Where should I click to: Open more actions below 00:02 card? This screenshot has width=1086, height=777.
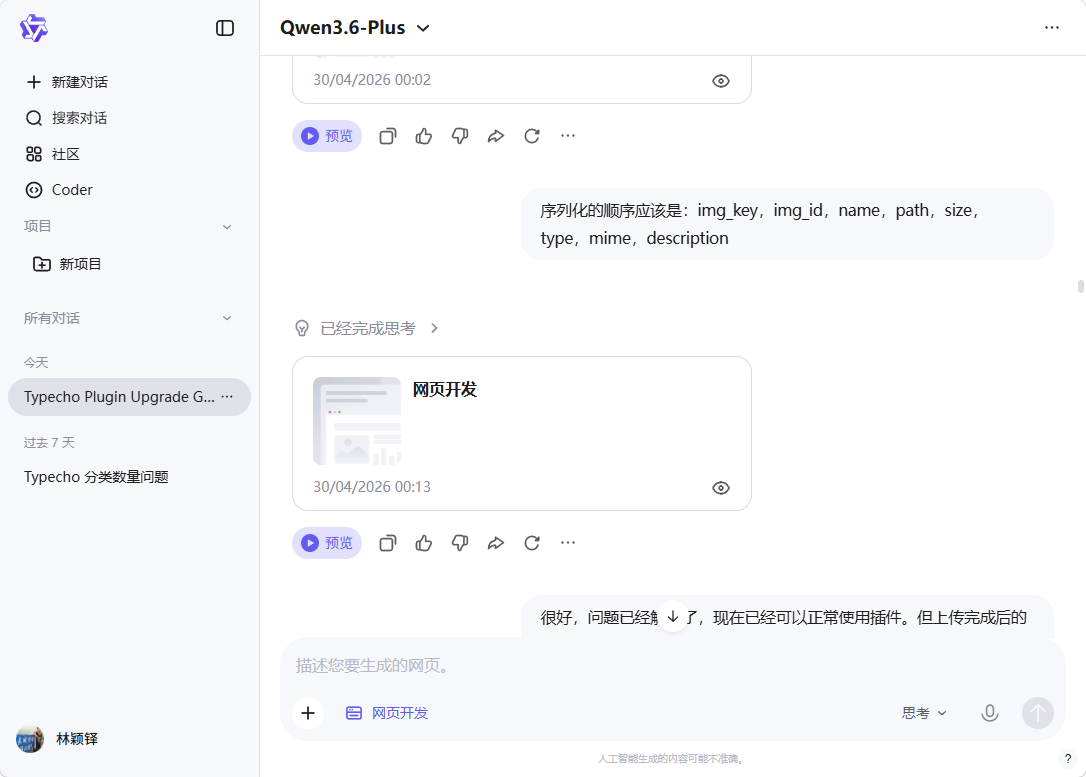(568, 136)
